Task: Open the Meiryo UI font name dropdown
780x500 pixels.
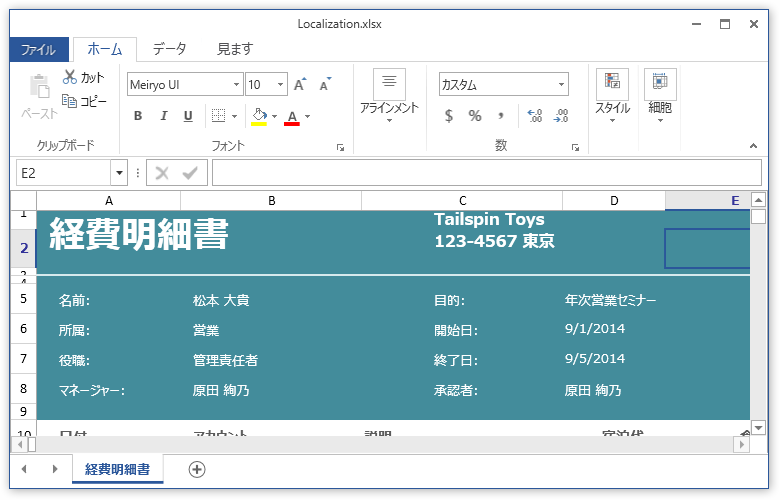Action: click(x=236, y=85)
